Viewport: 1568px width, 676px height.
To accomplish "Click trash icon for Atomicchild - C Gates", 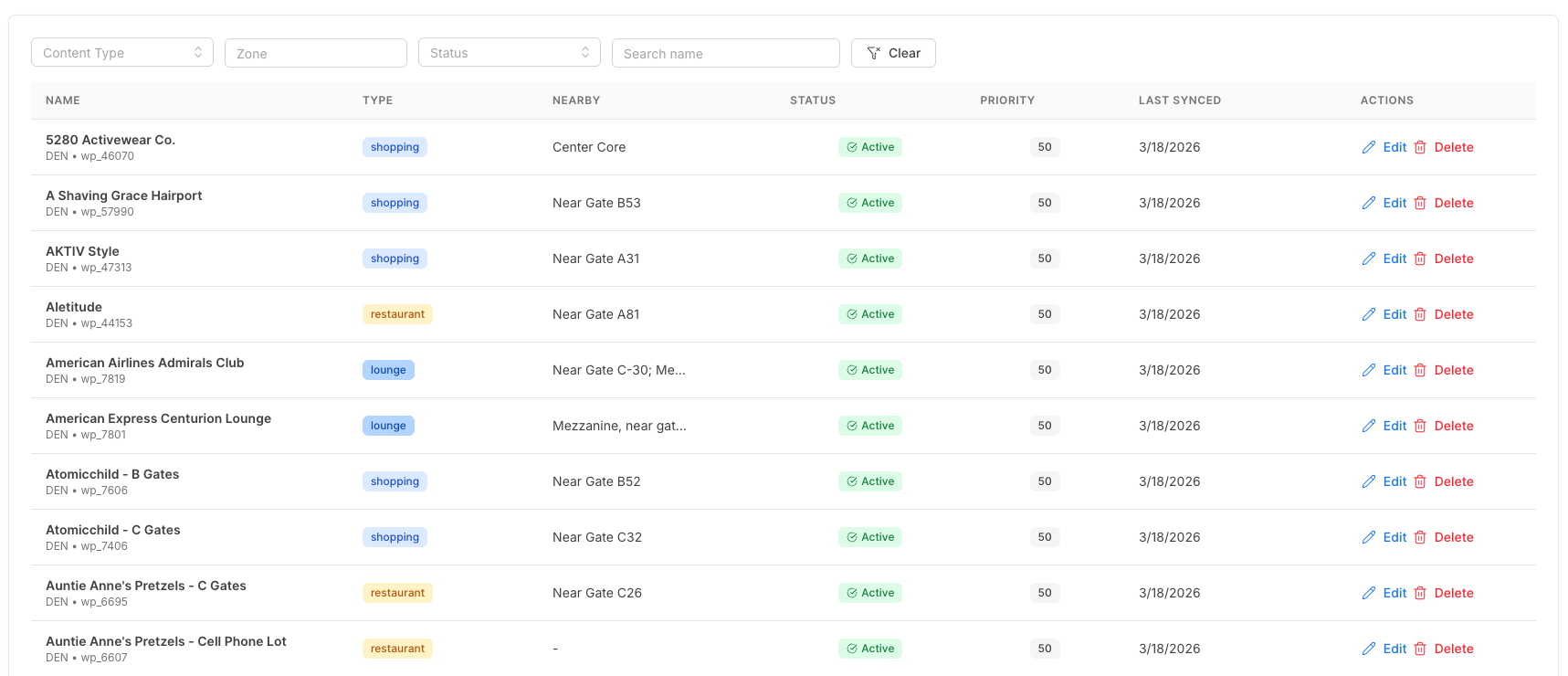I will click(x=1420, y=537).
